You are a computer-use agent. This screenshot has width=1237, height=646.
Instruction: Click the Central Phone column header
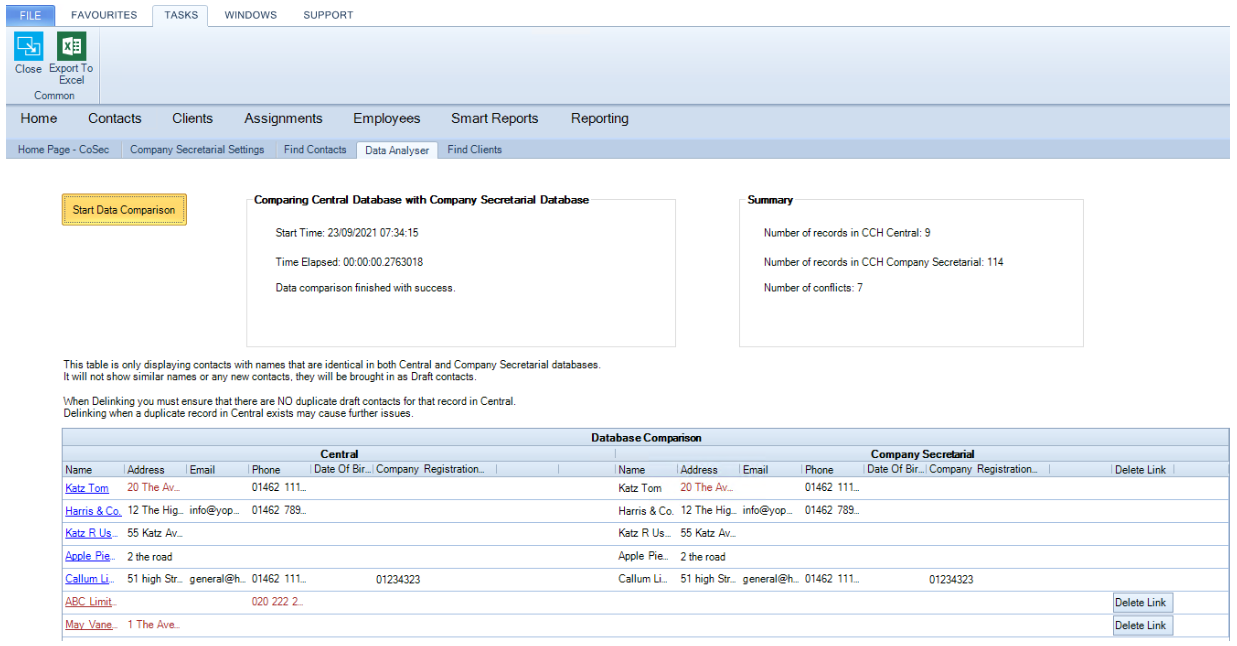point(280,470)
